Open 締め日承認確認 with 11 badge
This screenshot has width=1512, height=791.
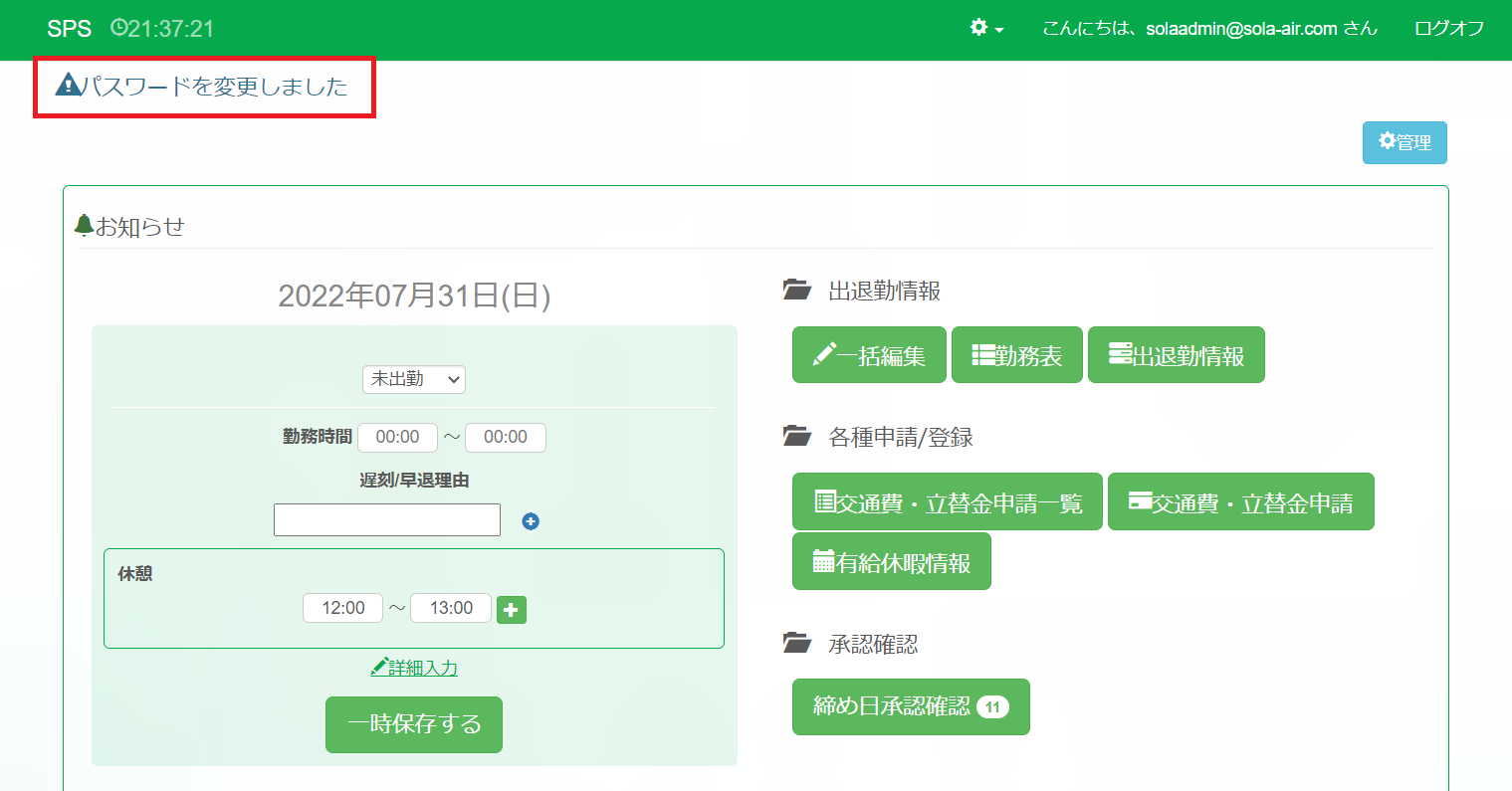click(910, 706)
